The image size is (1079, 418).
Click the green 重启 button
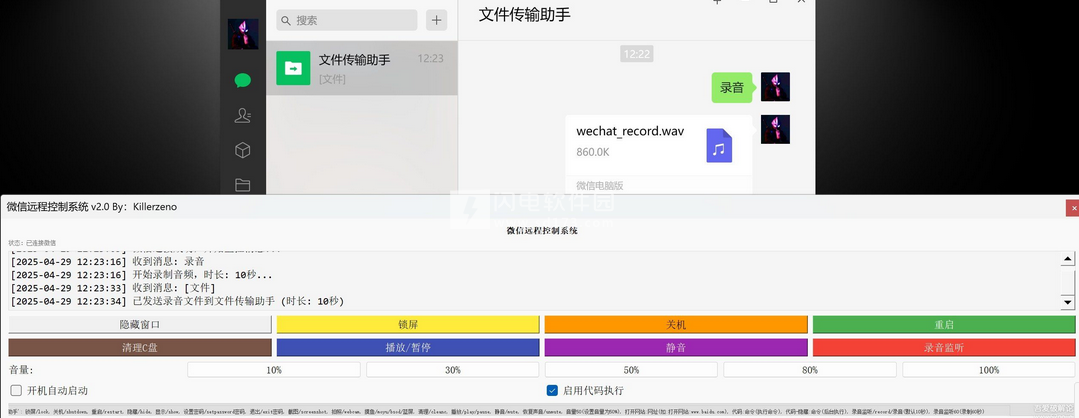[x=943, y=325]
